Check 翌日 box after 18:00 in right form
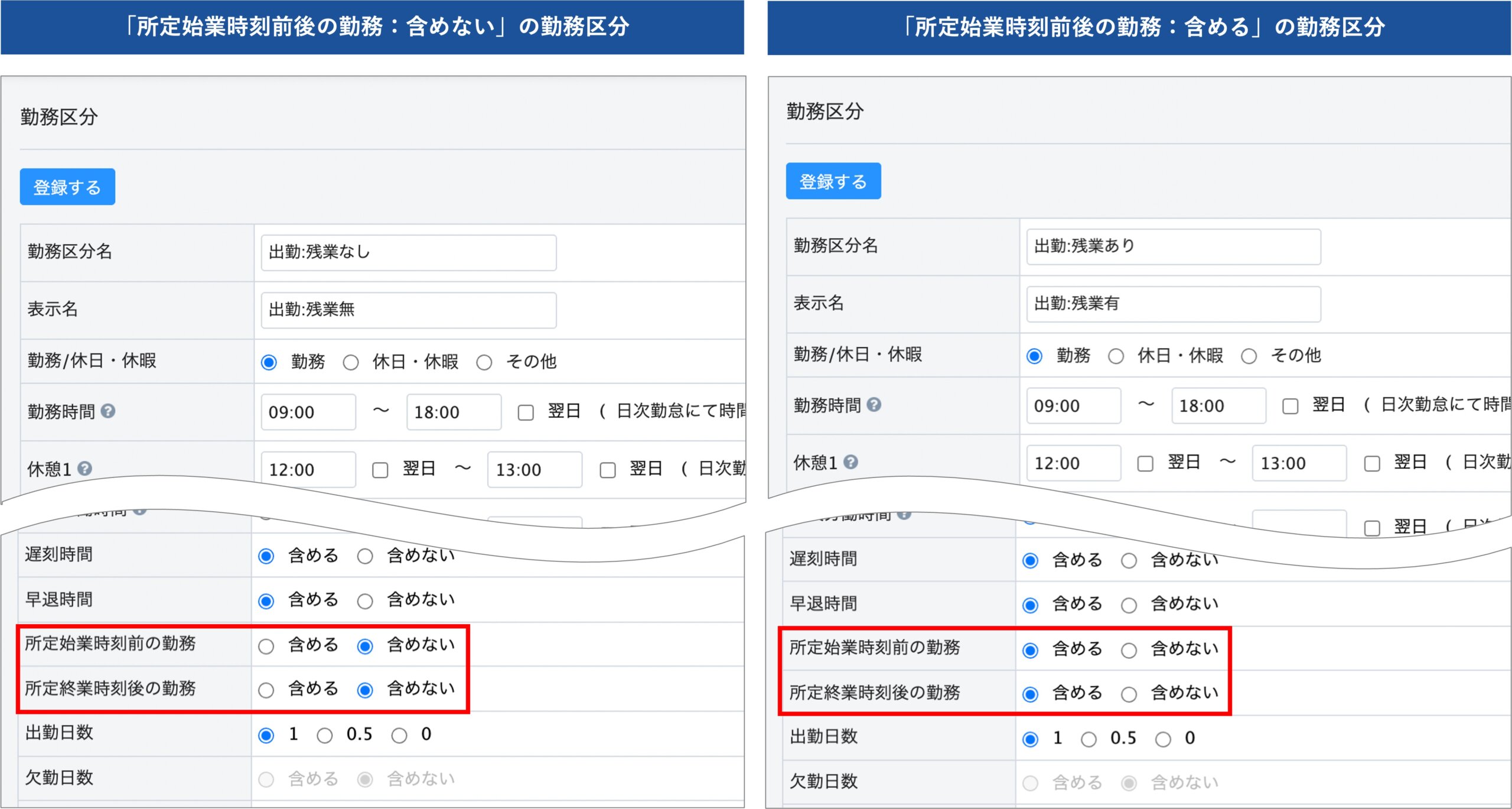Viewport: 1512px width, 809px height. 1290,406
